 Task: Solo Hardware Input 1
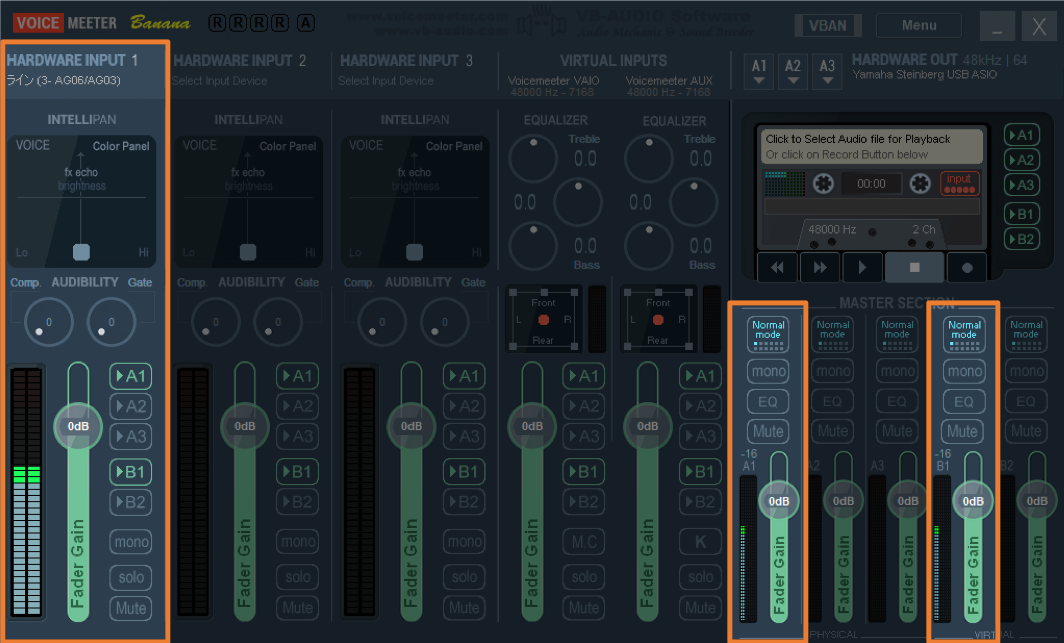coord(131,577)
